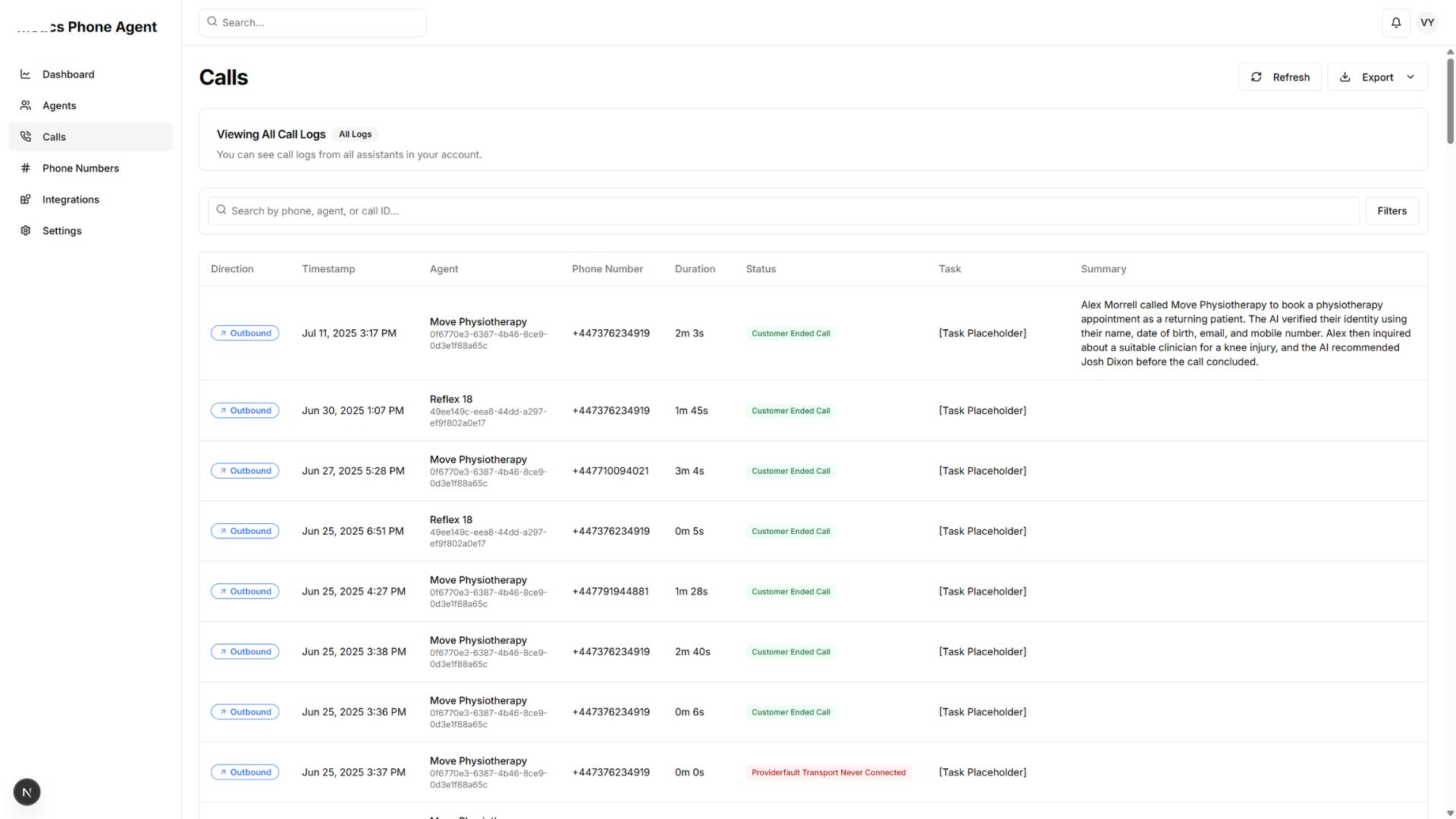Click phone number +447791944881

pos(610,591)
